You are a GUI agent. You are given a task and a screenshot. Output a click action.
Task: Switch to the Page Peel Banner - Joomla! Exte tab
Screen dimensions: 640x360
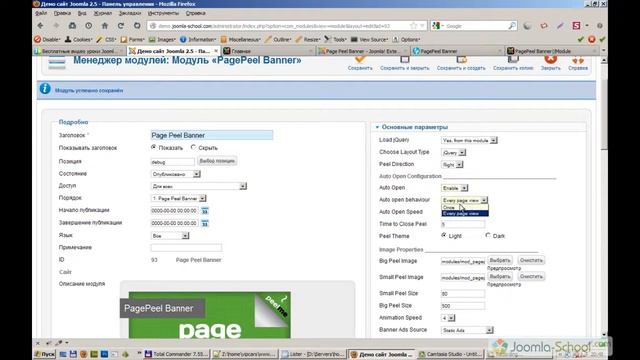(362, 51)
